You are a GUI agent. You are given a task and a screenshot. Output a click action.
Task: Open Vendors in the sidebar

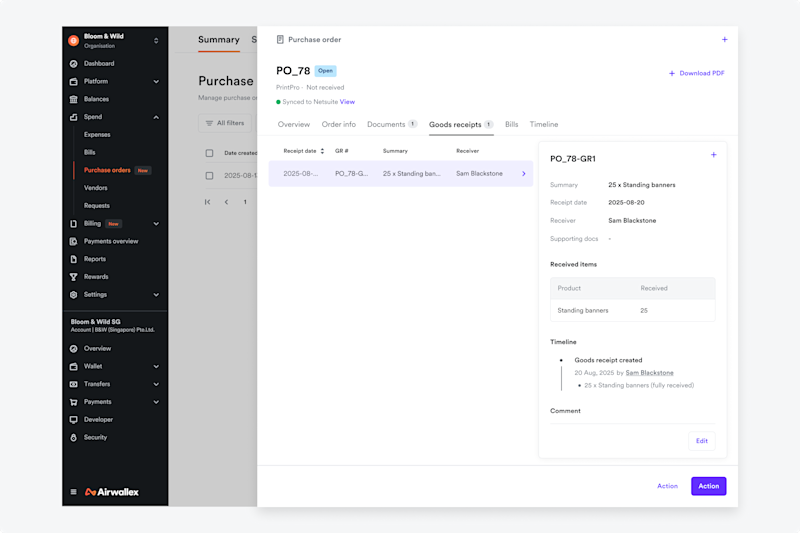click(95, 188)
